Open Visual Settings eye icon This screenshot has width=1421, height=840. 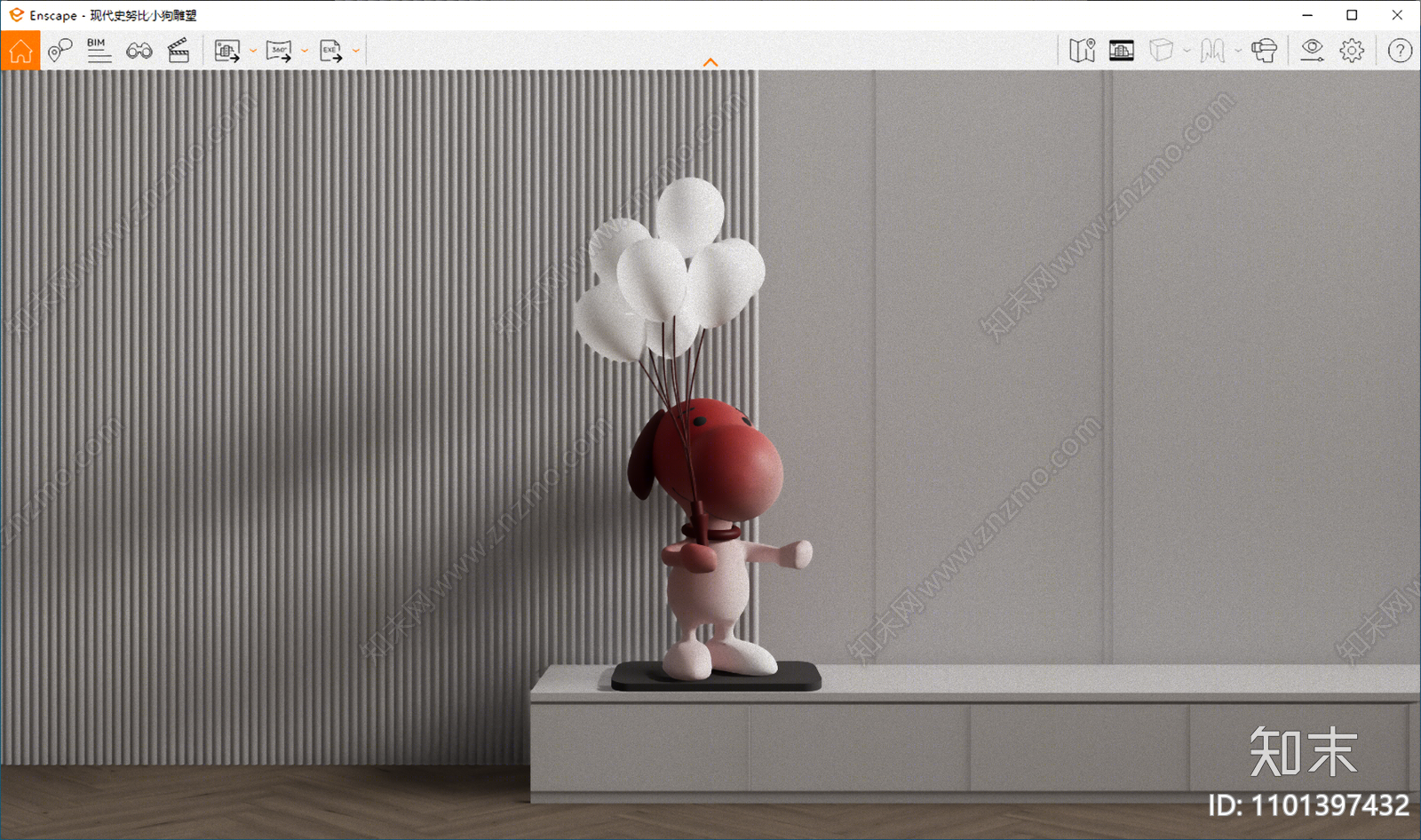(x=1312, y=51)
